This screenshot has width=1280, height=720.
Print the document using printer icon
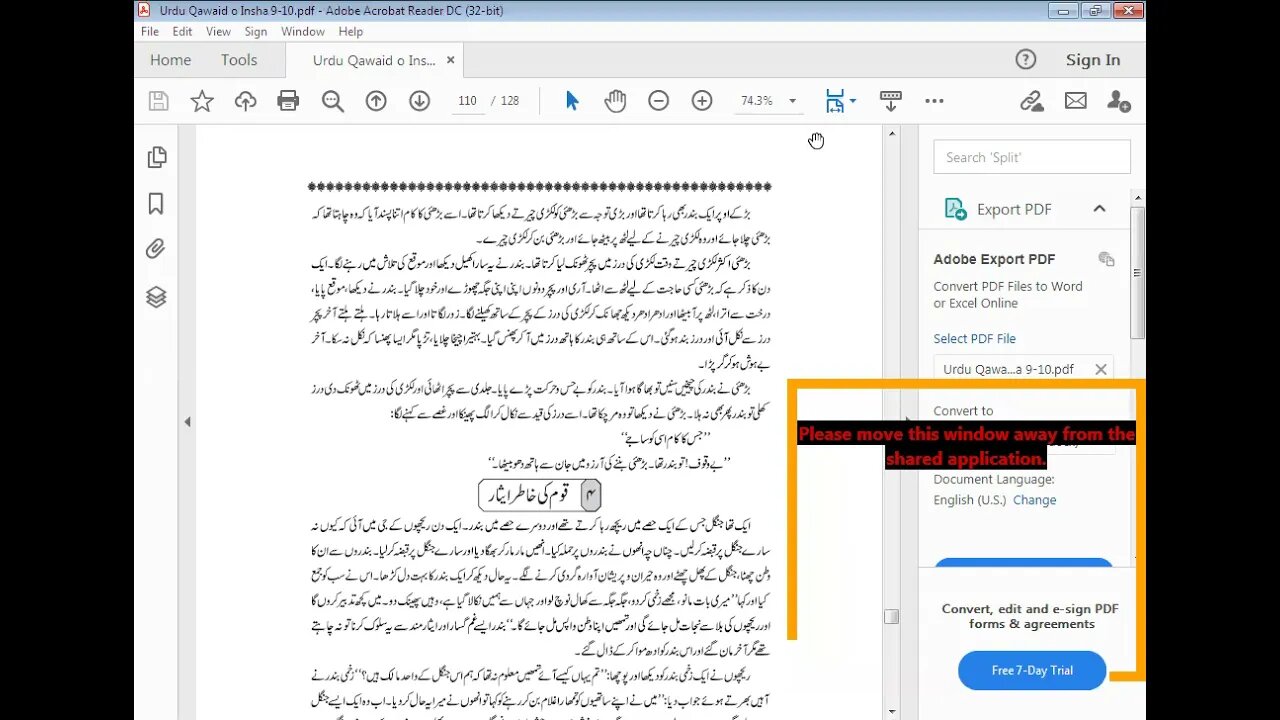[x=288, y=101]
